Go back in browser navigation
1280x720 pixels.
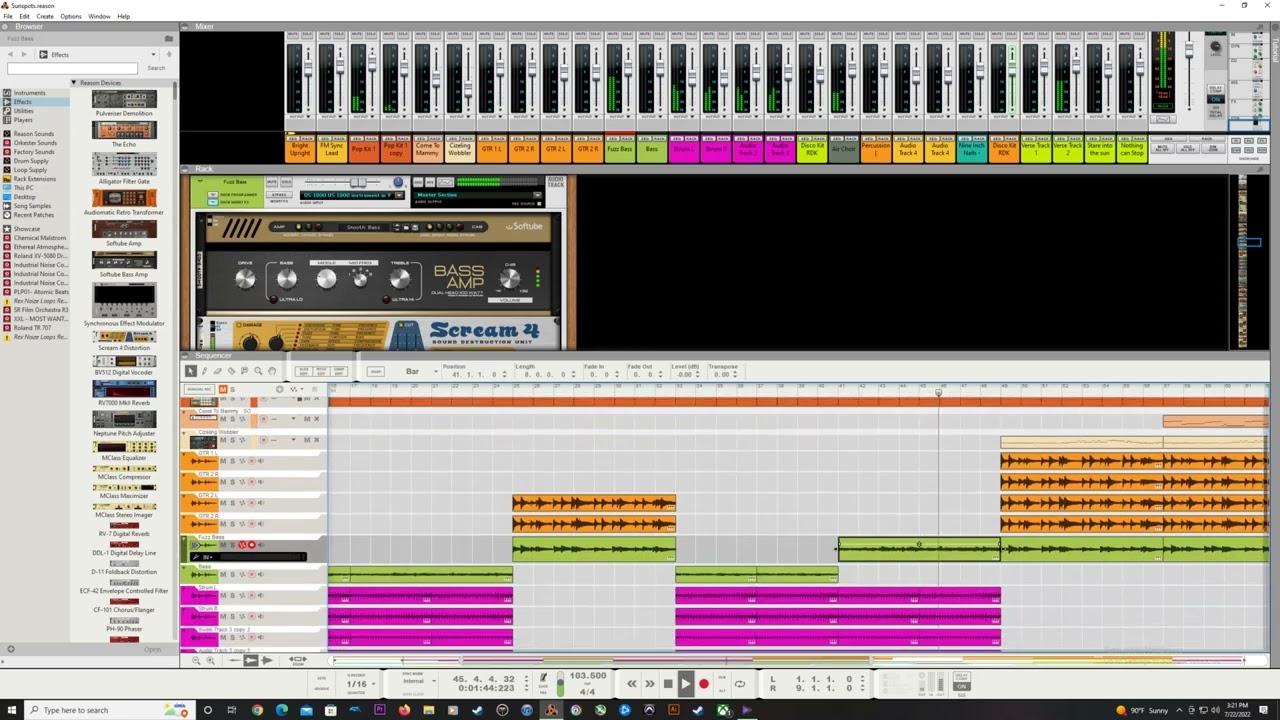[10, 54]
